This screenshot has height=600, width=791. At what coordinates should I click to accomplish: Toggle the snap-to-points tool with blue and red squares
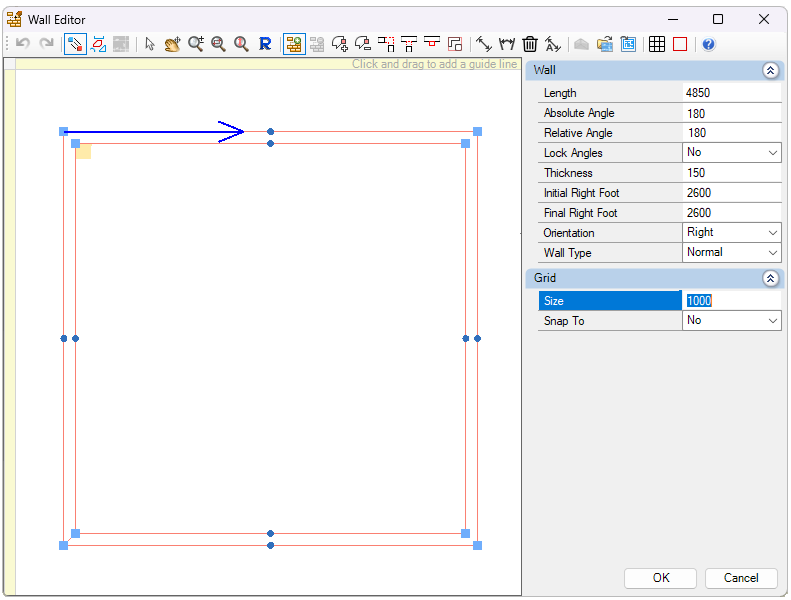pyautogui.click(x=75, y=44)
